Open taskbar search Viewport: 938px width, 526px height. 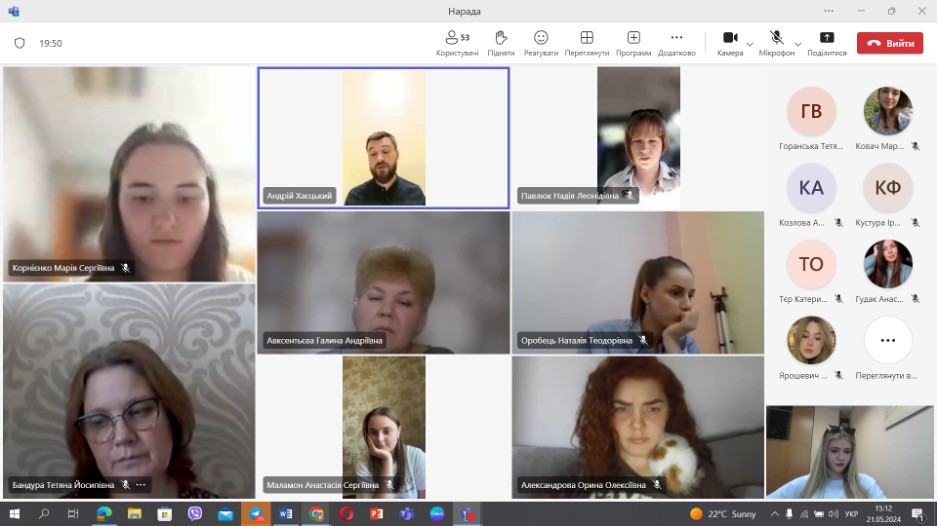click(x=44, y=514)
